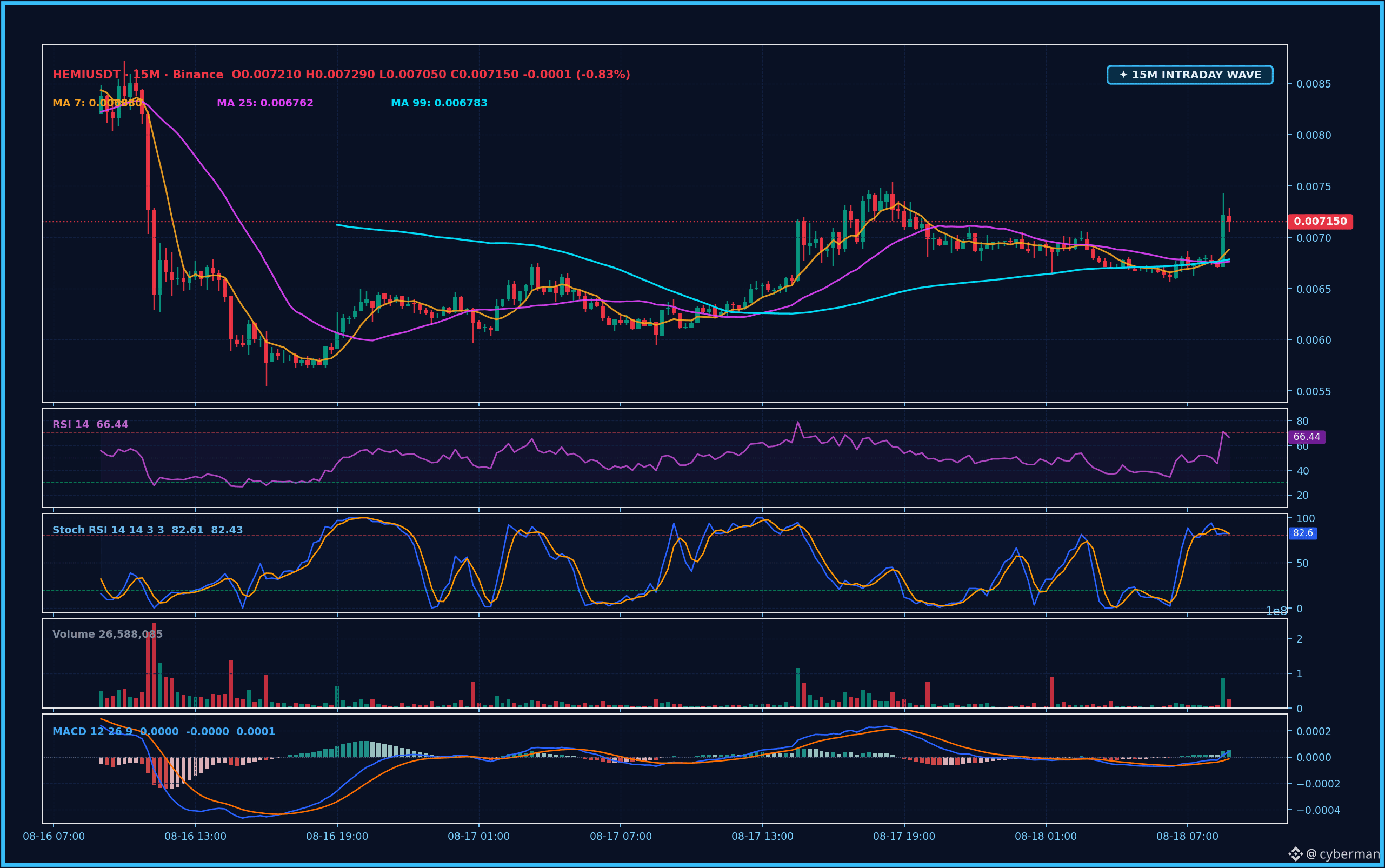
Task: Click the 08-17 19:00 time axis label
Action: pyautogui.click(x=904, y=837)
